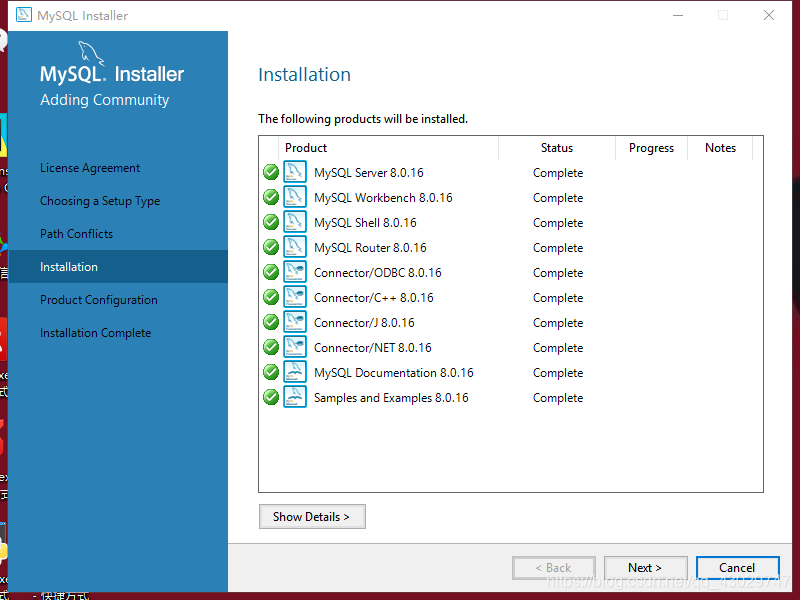Select the Connector/ODBC 8.0.16 product icon
Screen dimensions: 800x600
[x=294, y=272]
